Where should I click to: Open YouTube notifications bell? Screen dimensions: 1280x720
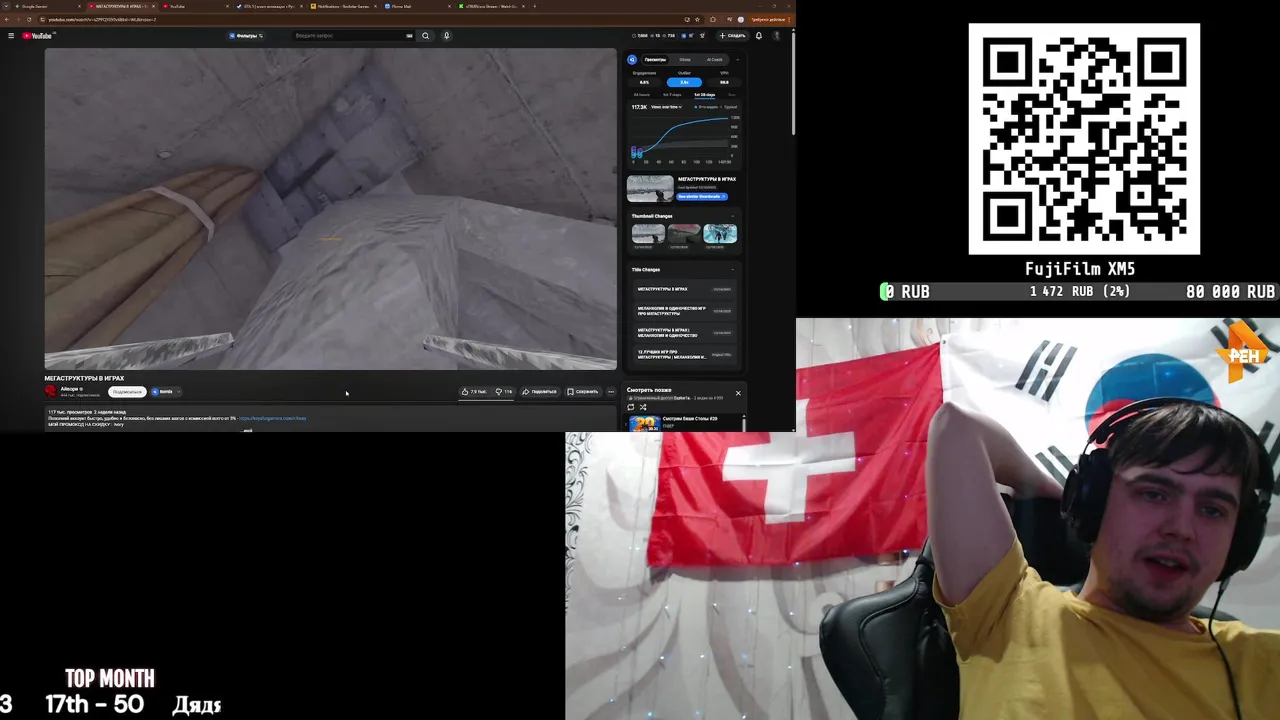point(758,36)
